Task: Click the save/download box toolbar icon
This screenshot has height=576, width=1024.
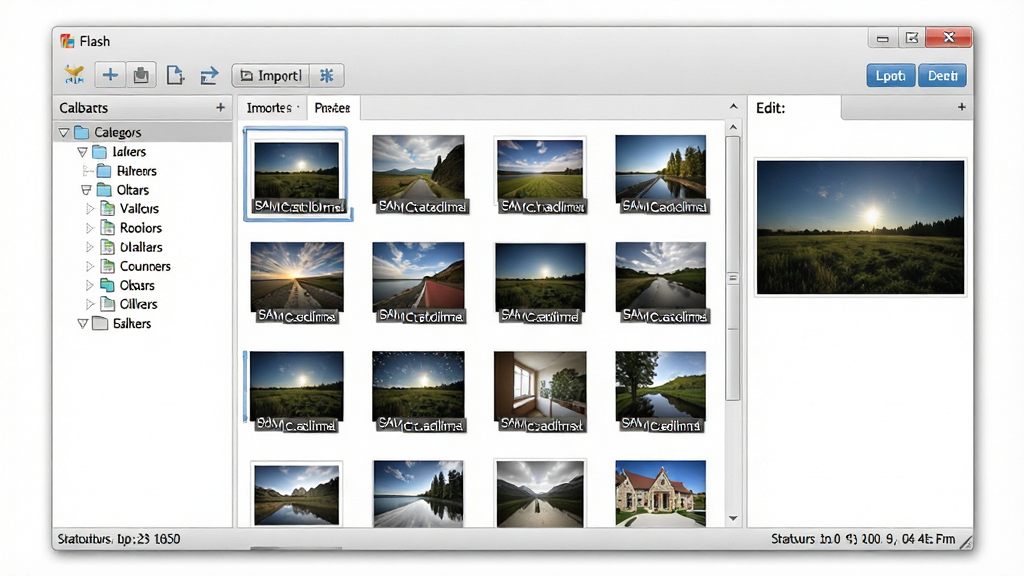Action: (140, 75)
